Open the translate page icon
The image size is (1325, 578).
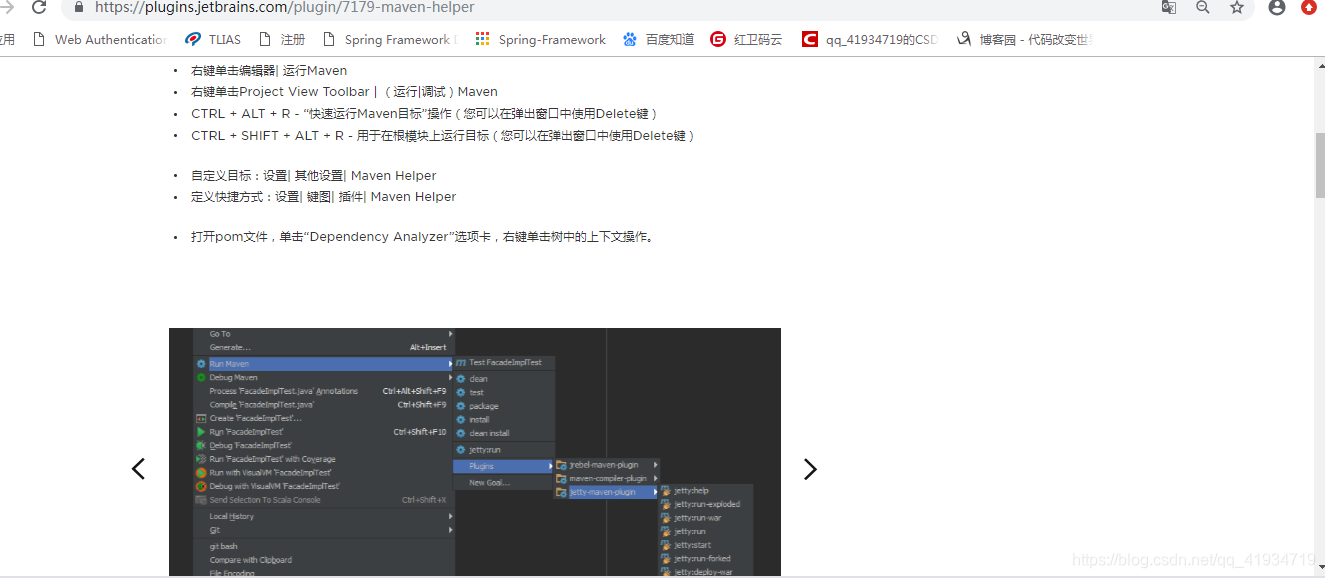pyautogui.click(x=1168, y=7)
